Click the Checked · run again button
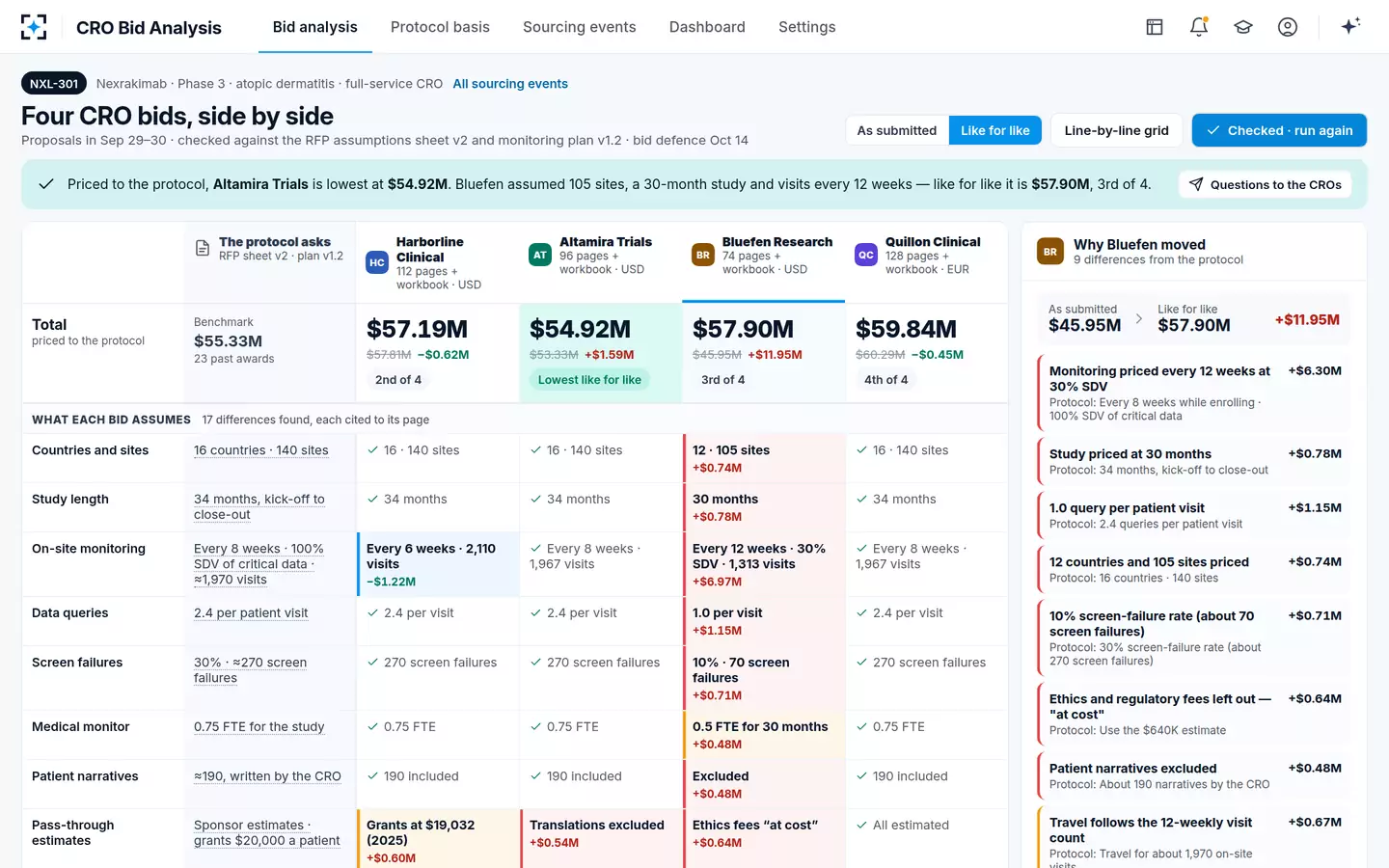Image resolution: width=1389 pixels, height=868 pixels. [1279, 130]
